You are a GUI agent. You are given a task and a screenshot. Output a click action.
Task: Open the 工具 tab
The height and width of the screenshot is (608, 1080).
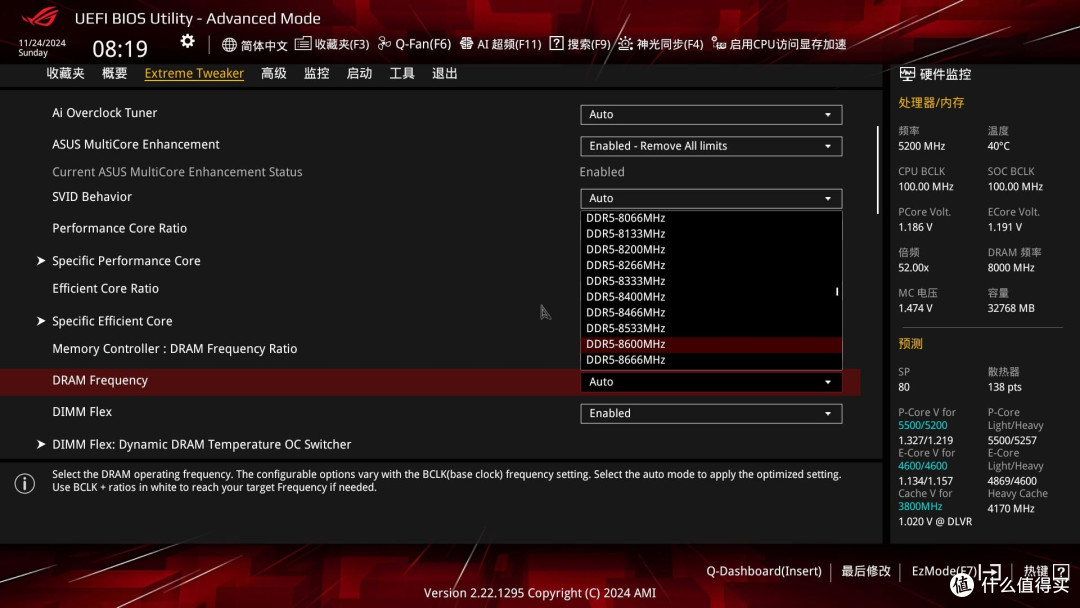(x=402, y=74)
